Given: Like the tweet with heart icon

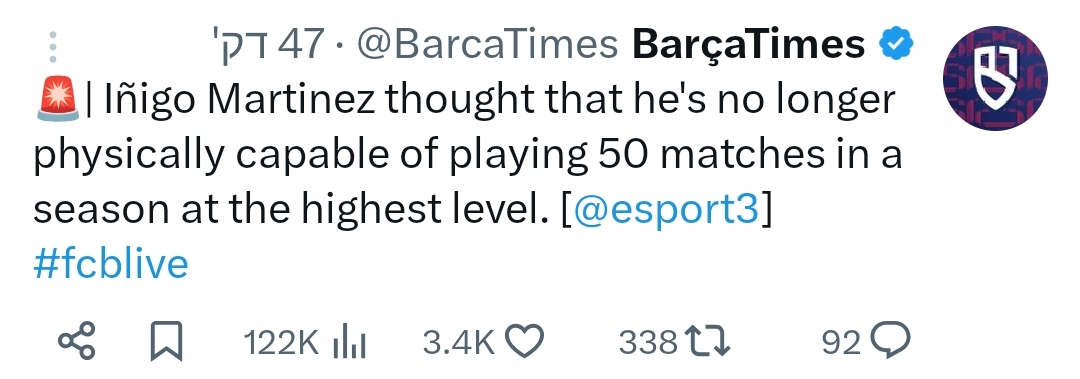Looking at the screenshot, I should click(x=525, y=341).
